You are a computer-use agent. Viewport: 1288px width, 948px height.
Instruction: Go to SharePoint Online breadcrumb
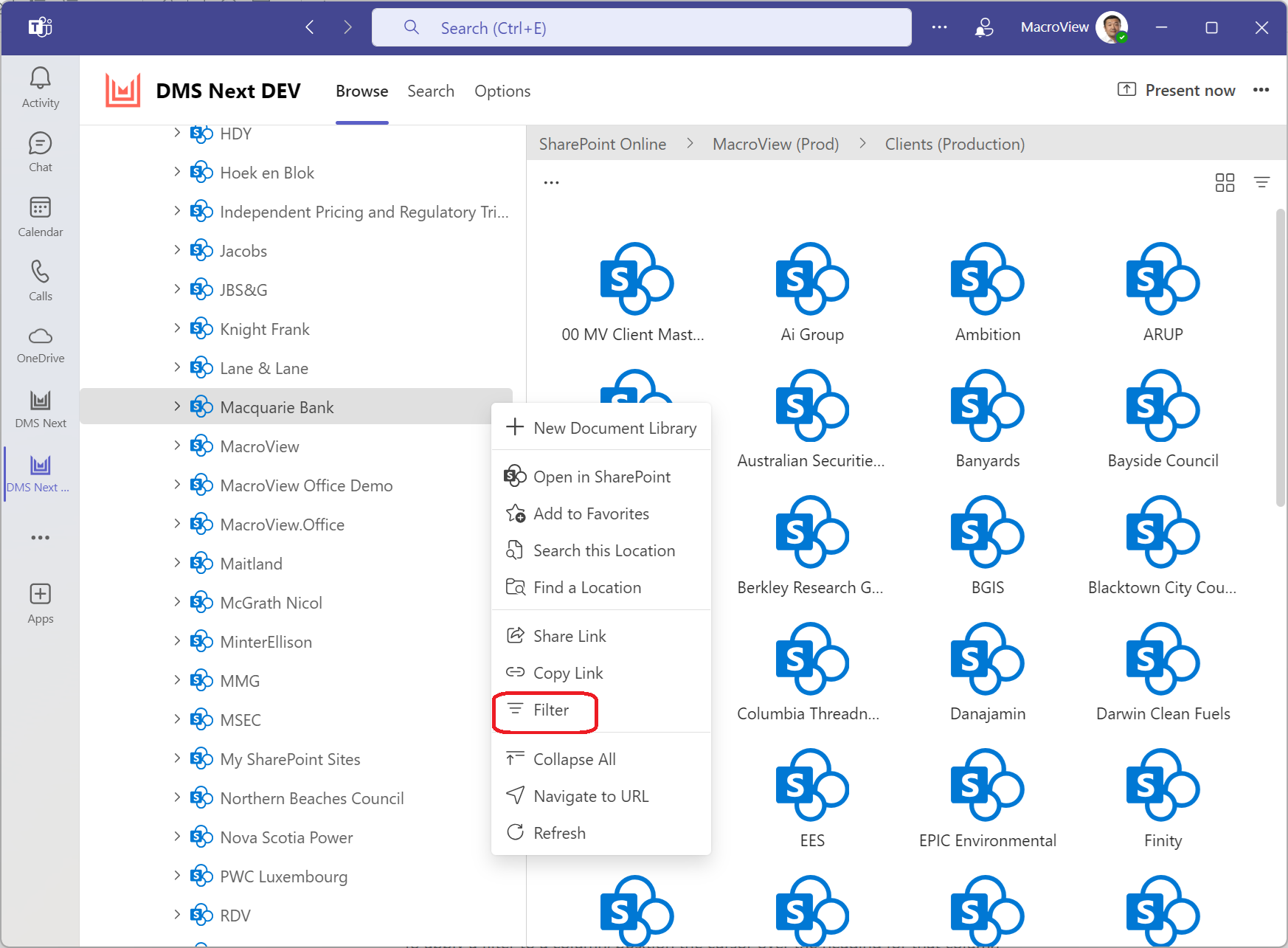tap(603, 144)
